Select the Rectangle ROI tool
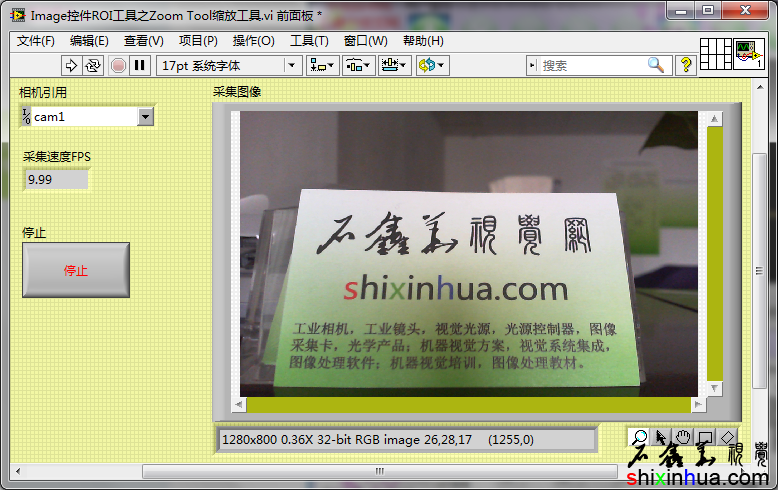This screenshot has width=778, height=490. 705,437
